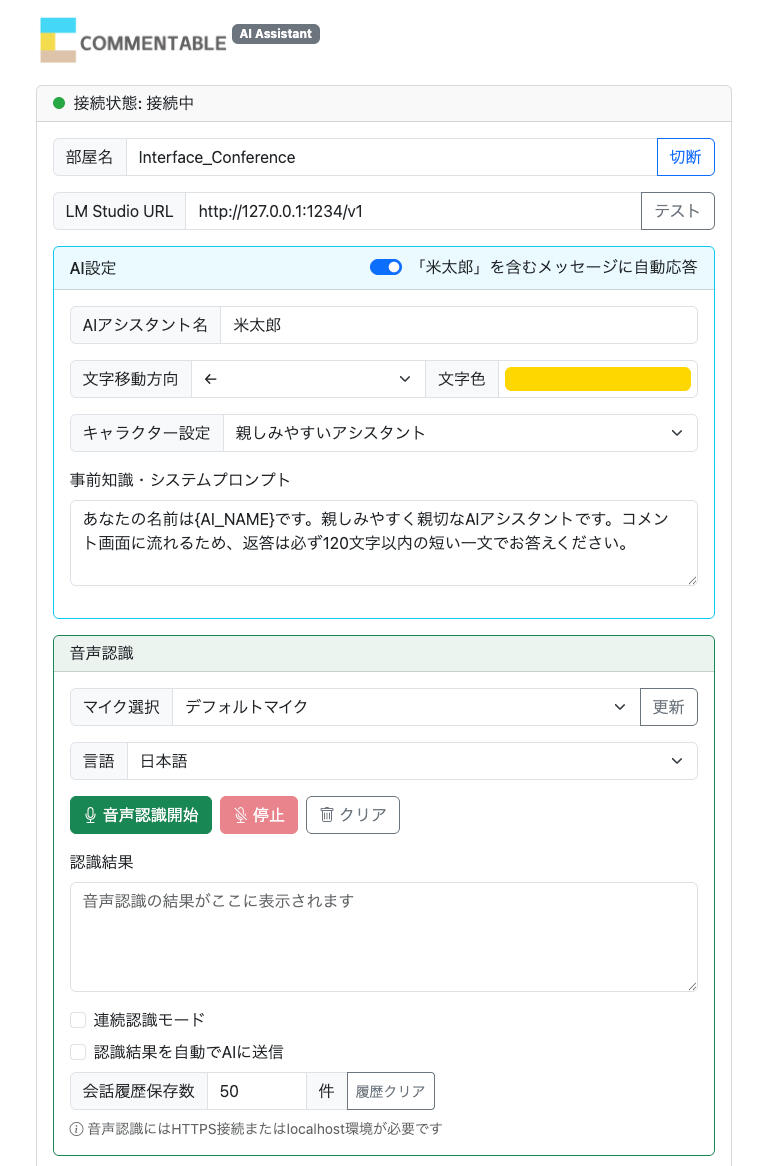Open the yellow 文字色 color picker

598,379
